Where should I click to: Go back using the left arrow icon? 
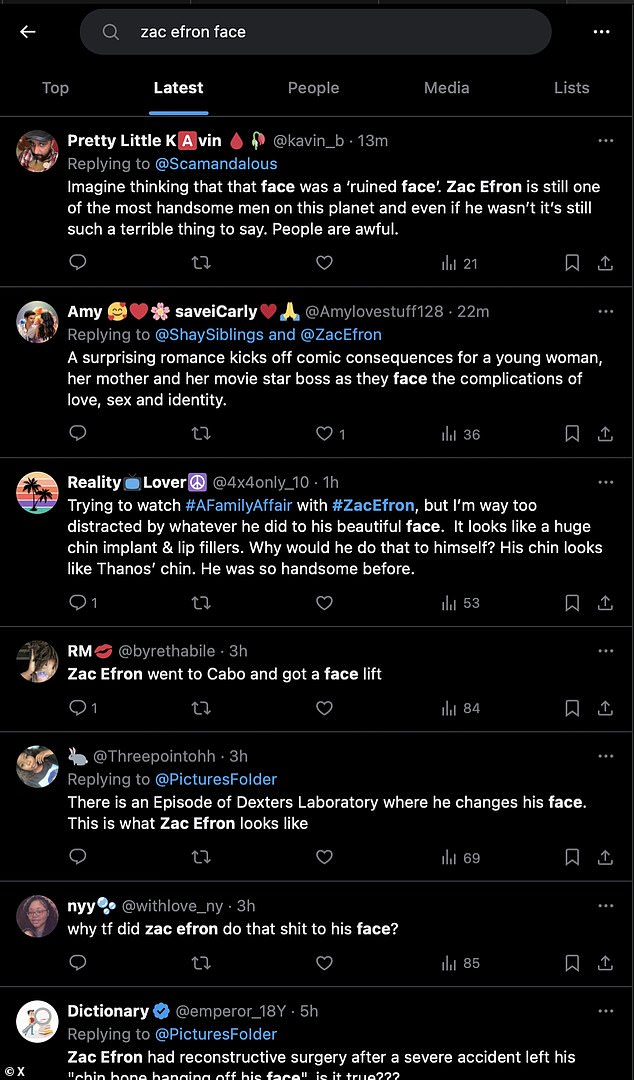point(28,32)
